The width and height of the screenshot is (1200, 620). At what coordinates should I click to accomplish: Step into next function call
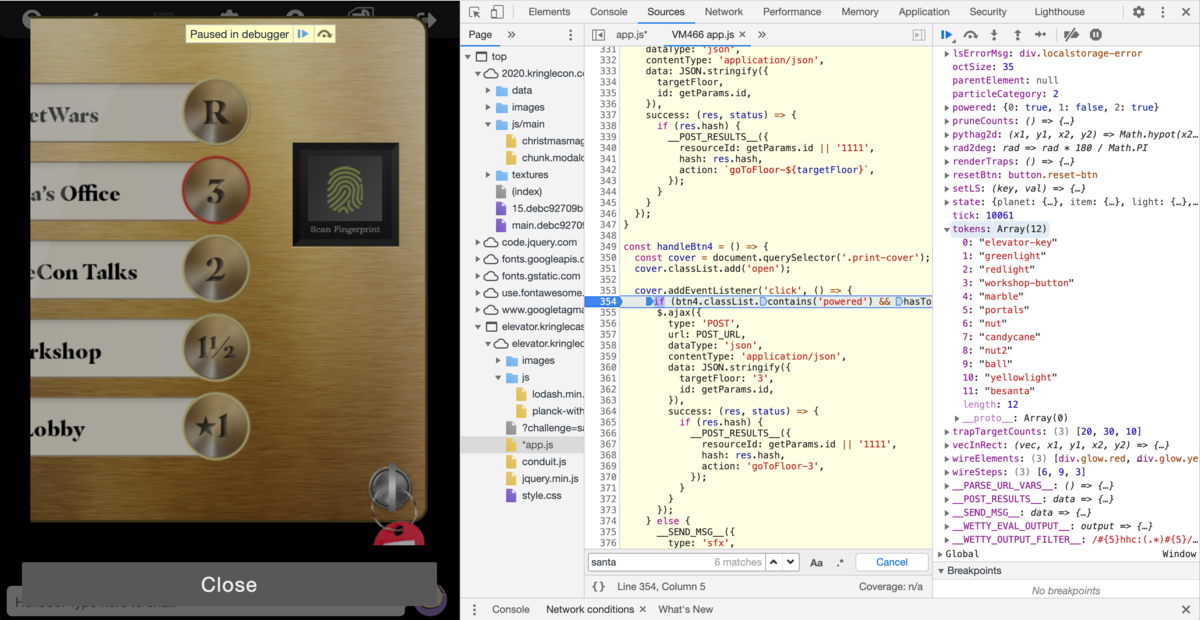point(994,35)
